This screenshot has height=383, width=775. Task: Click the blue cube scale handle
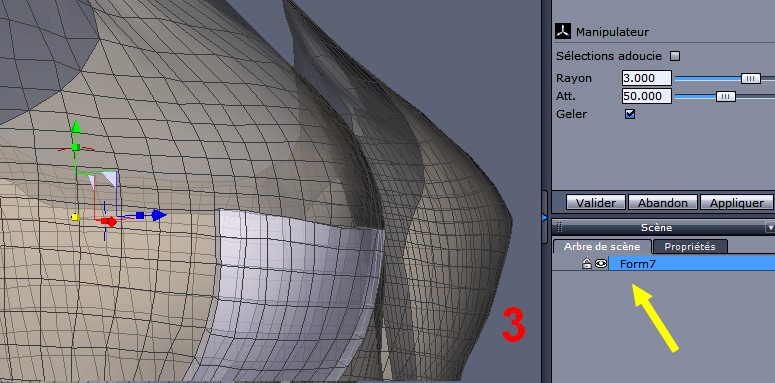(140, 215)
